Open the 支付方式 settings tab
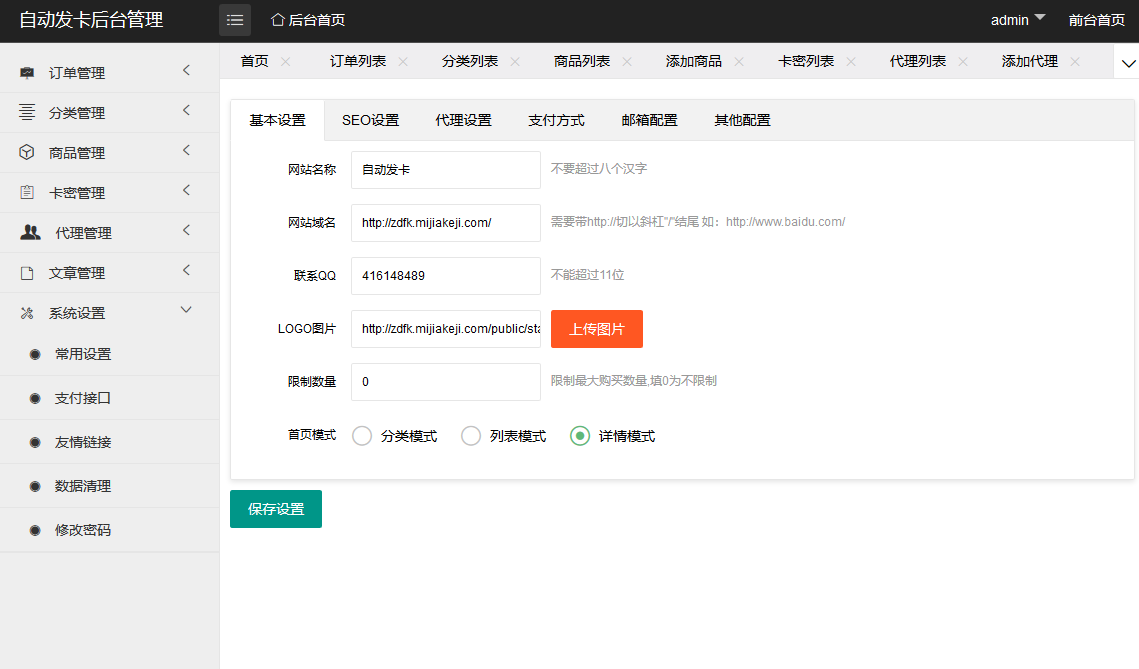Screen dimensions: 1139x669 click(x=556, y=120)
